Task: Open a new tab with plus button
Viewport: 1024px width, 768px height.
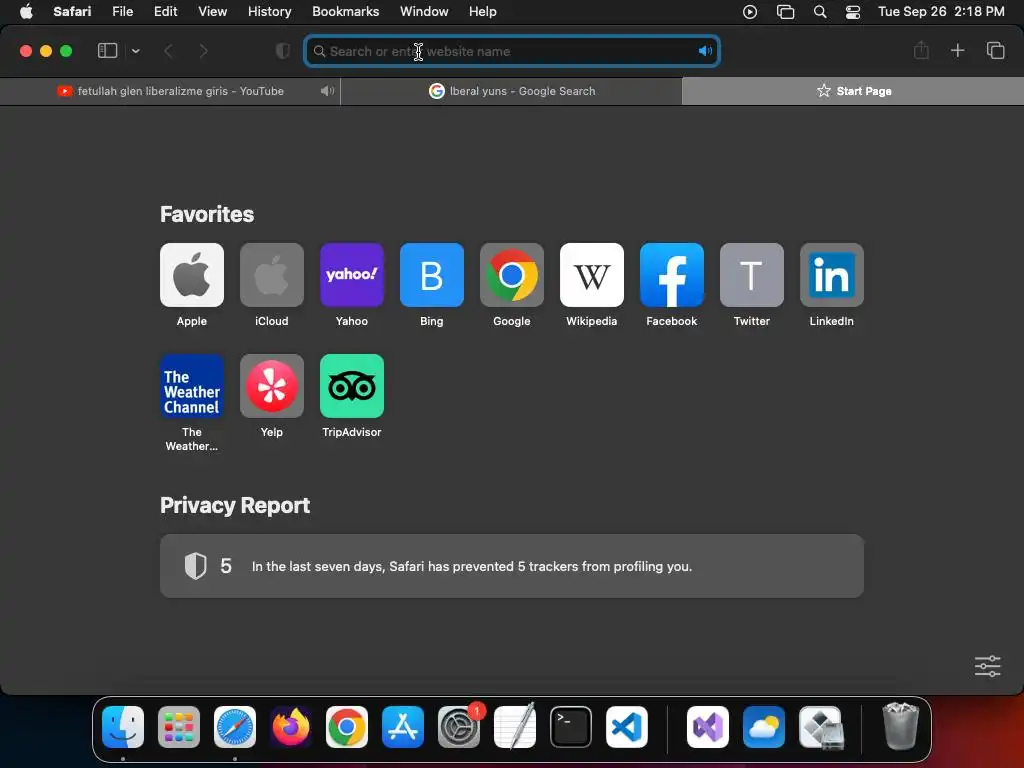Action: [957, 50]
